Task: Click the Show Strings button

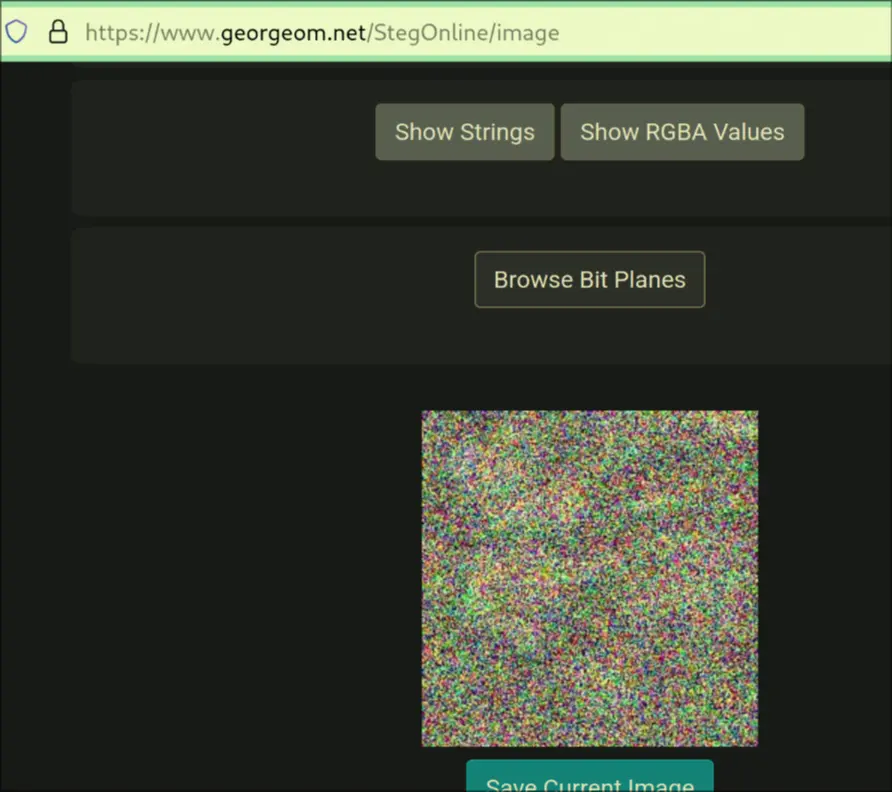Action: click(464, 132)
